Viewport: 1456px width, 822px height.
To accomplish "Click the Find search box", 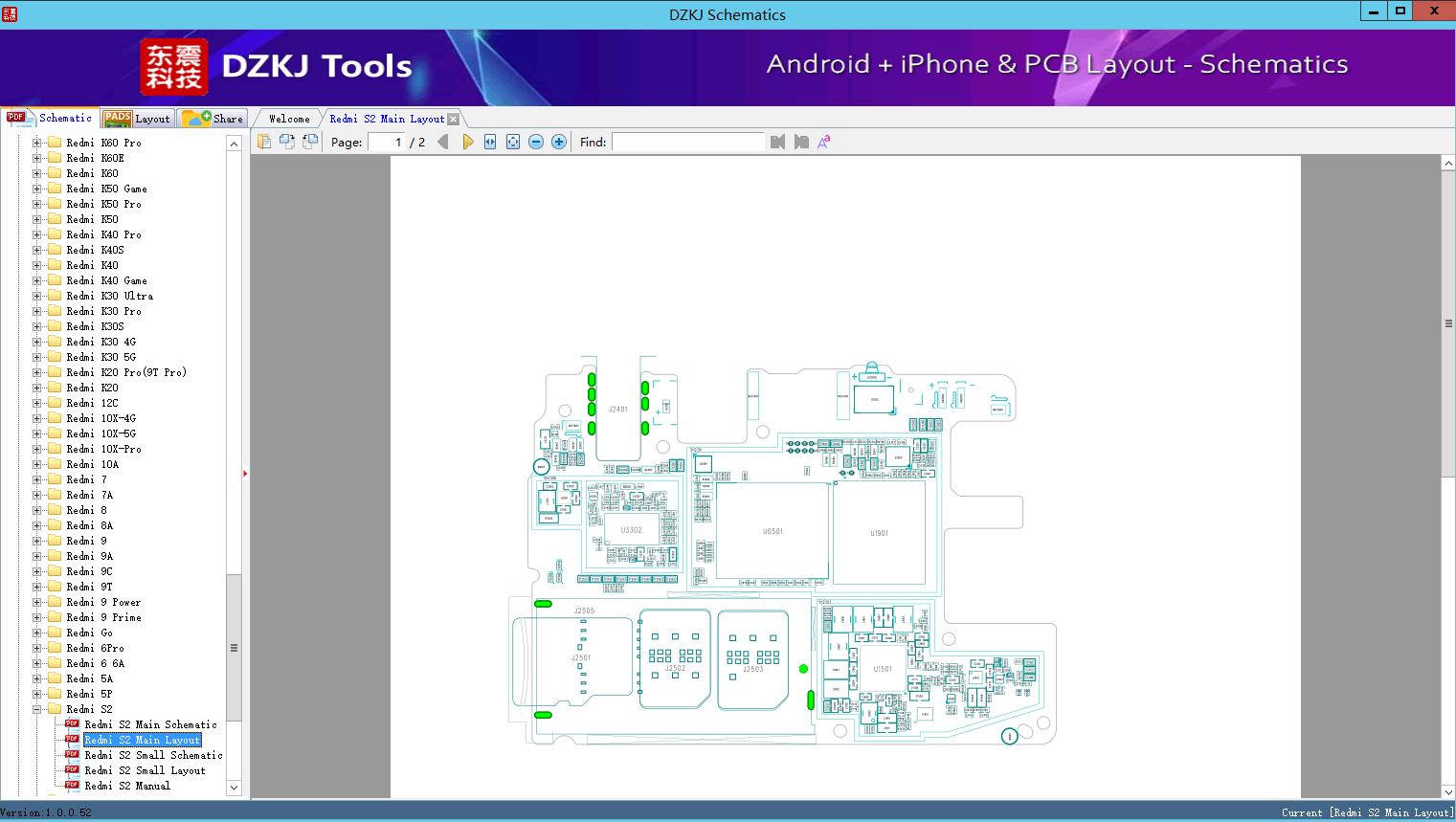I will 687,142.
